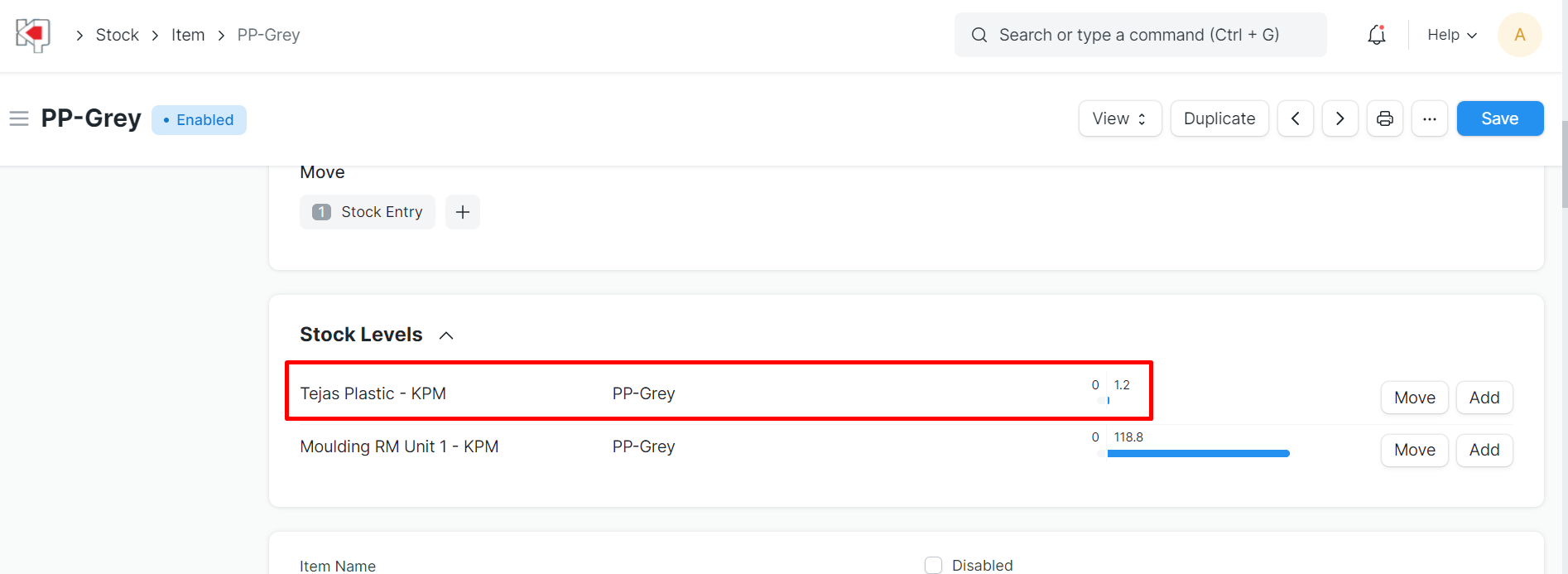
Task: Add a new Stock Entry with plus
Action: click(x=463, y=212)
